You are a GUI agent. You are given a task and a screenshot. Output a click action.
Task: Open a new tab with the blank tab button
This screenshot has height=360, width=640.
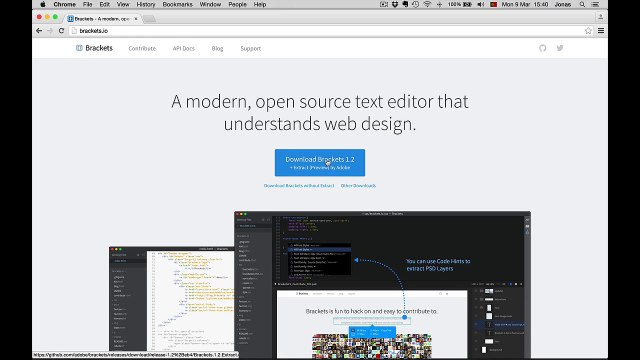click(149, 19)
